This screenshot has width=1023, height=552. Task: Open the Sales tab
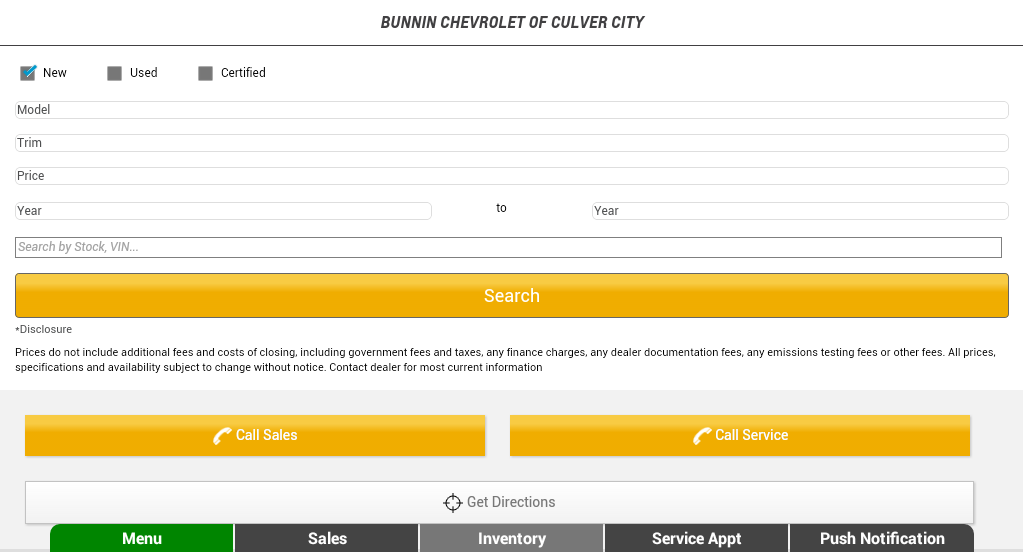[327, 538]
